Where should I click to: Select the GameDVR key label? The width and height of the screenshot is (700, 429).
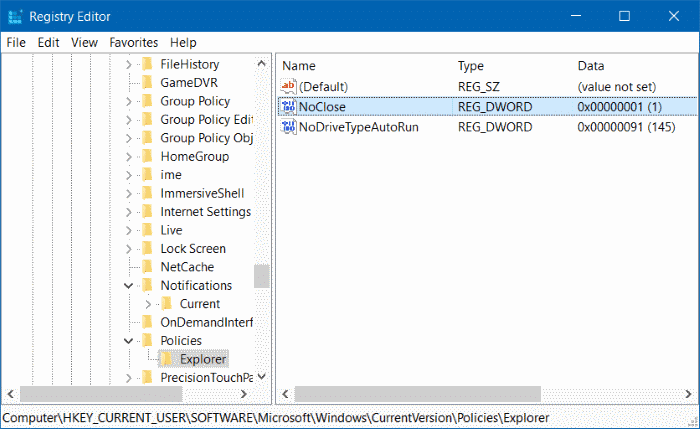[x=189, y=83]
